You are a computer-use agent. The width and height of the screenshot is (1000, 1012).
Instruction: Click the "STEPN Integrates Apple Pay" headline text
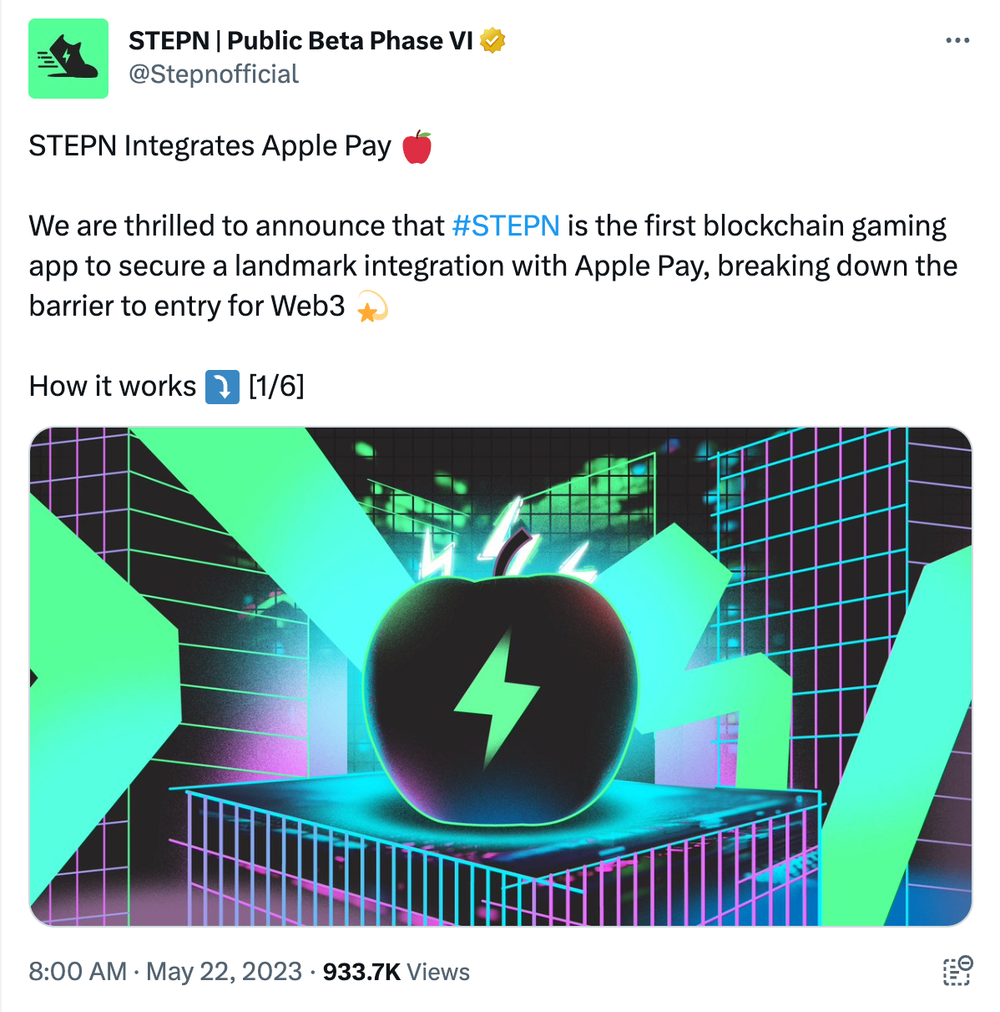[210, 147]
